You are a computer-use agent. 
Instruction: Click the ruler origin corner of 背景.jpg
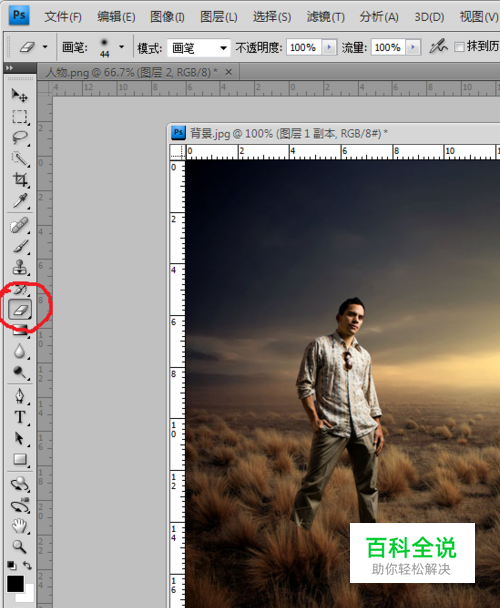[x=178, y=152]
